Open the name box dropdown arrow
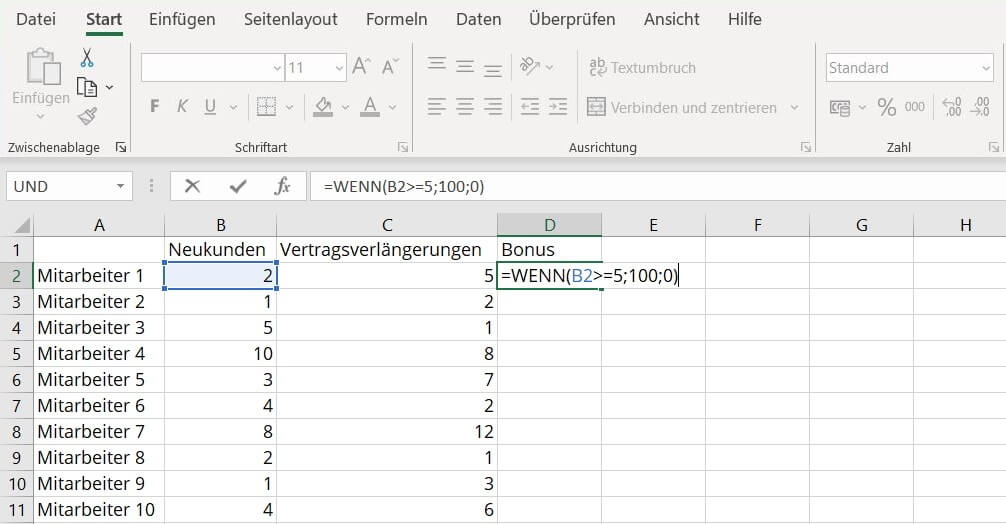The image size is (1006, 524). point(120,186)
